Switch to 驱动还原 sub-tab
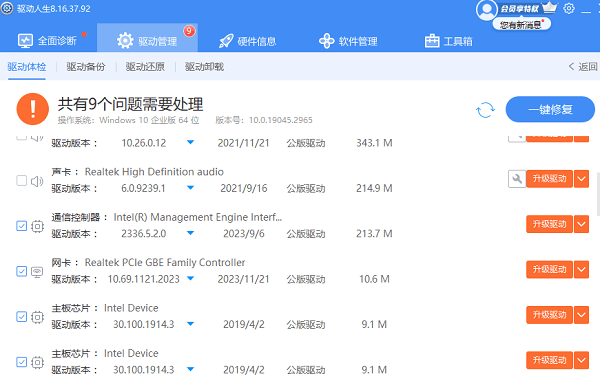Image resolution: width=600 pixels, height=383 pixels. pyautogui.click(x=145, y=67)
